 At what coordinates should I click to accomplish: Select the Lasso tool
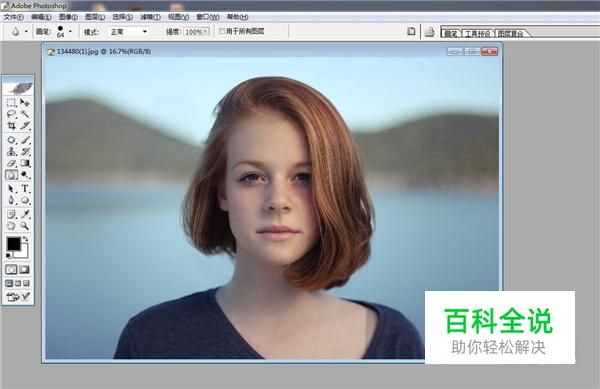11,114
